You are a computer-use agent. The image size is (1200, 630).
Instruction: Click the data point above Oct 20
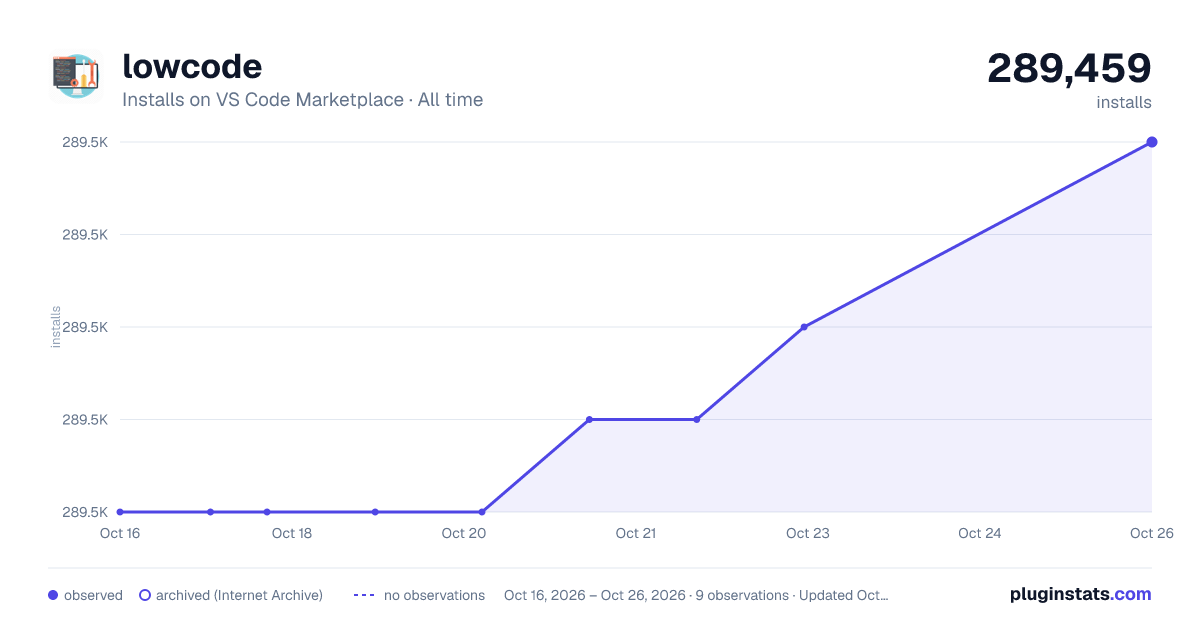482,512
